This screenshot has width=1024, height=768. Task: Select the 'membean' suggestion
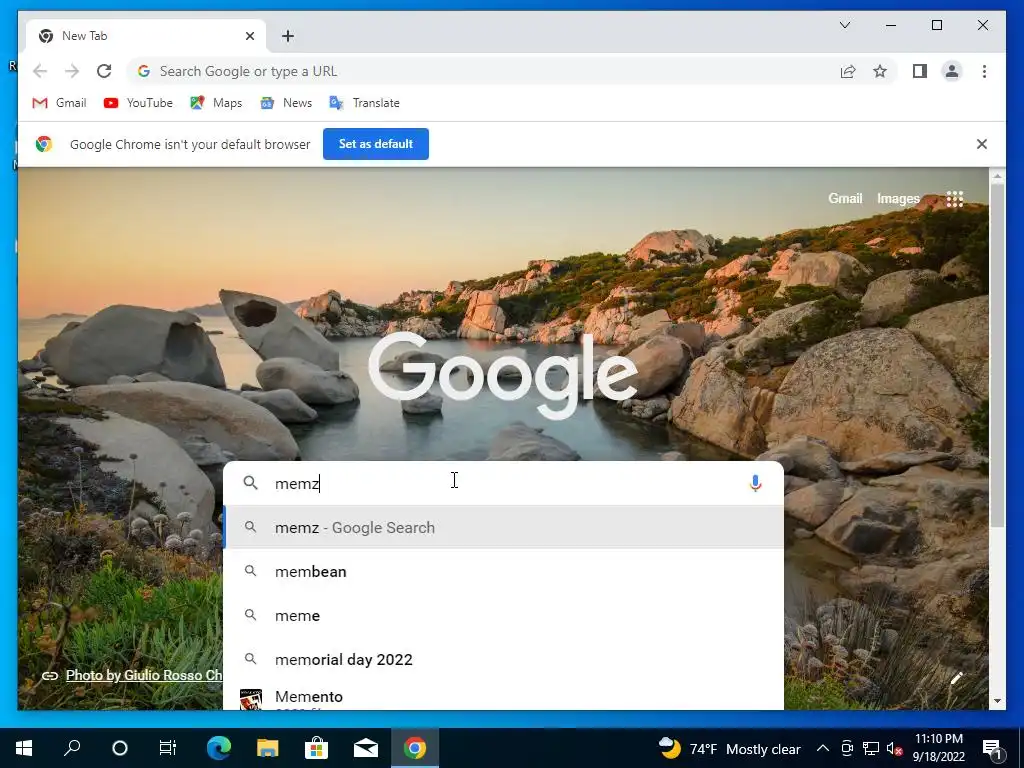[503, 571]
